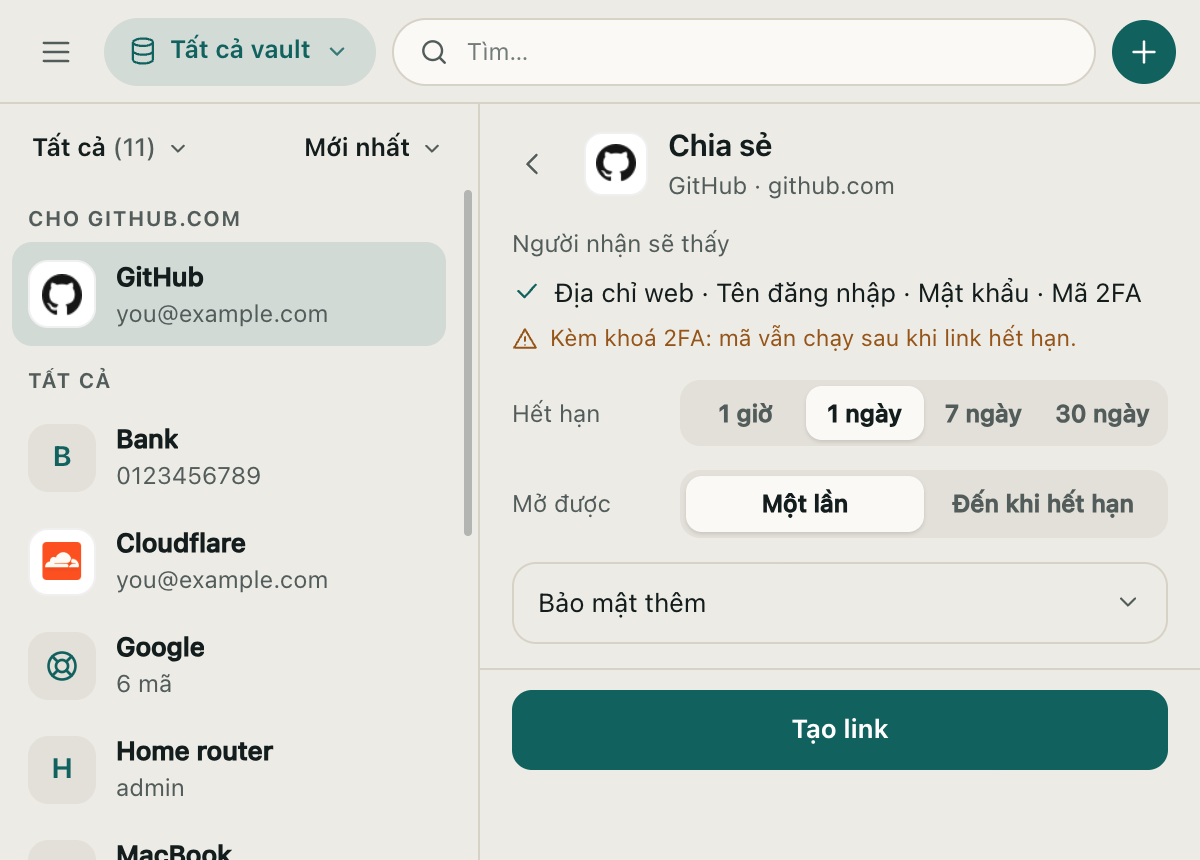Viewport: 1200px width, 860px height.
Task: Click the Cloudflare cloud icon
Action: tap(62, 562)
